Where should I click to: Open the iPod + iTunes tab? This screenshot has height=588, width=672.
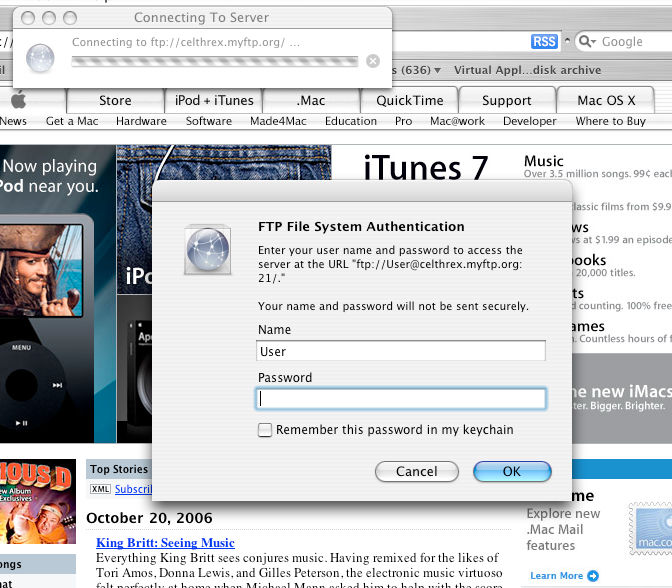coord(214,100)
